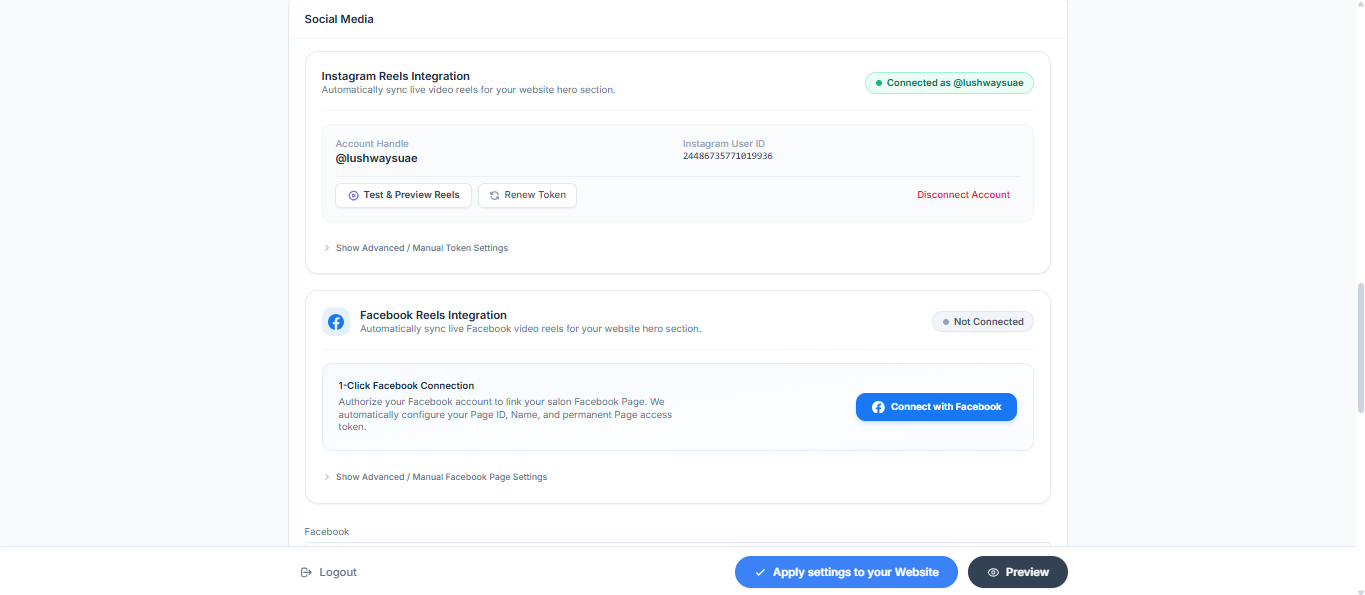
Task: Click the refresh icon in Renew Token
Action: click(494, 195)
